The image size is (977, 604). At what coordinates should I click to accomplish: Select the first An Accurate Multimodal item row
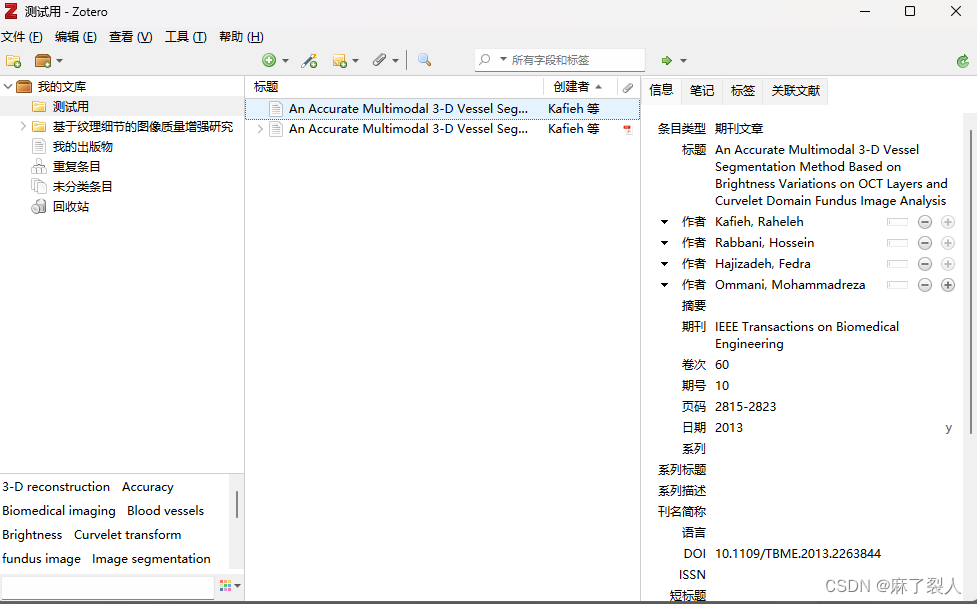[x=442, y=108]
